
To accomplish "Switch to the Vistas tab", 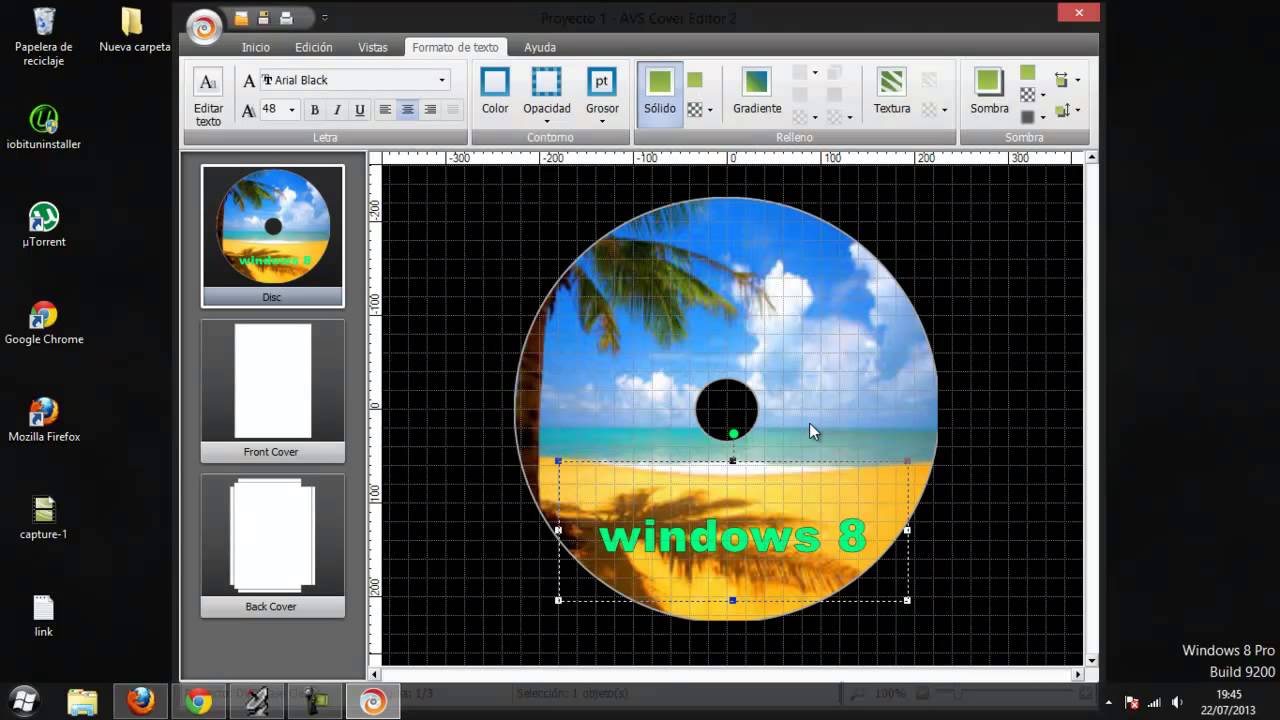I will (373, 47).
